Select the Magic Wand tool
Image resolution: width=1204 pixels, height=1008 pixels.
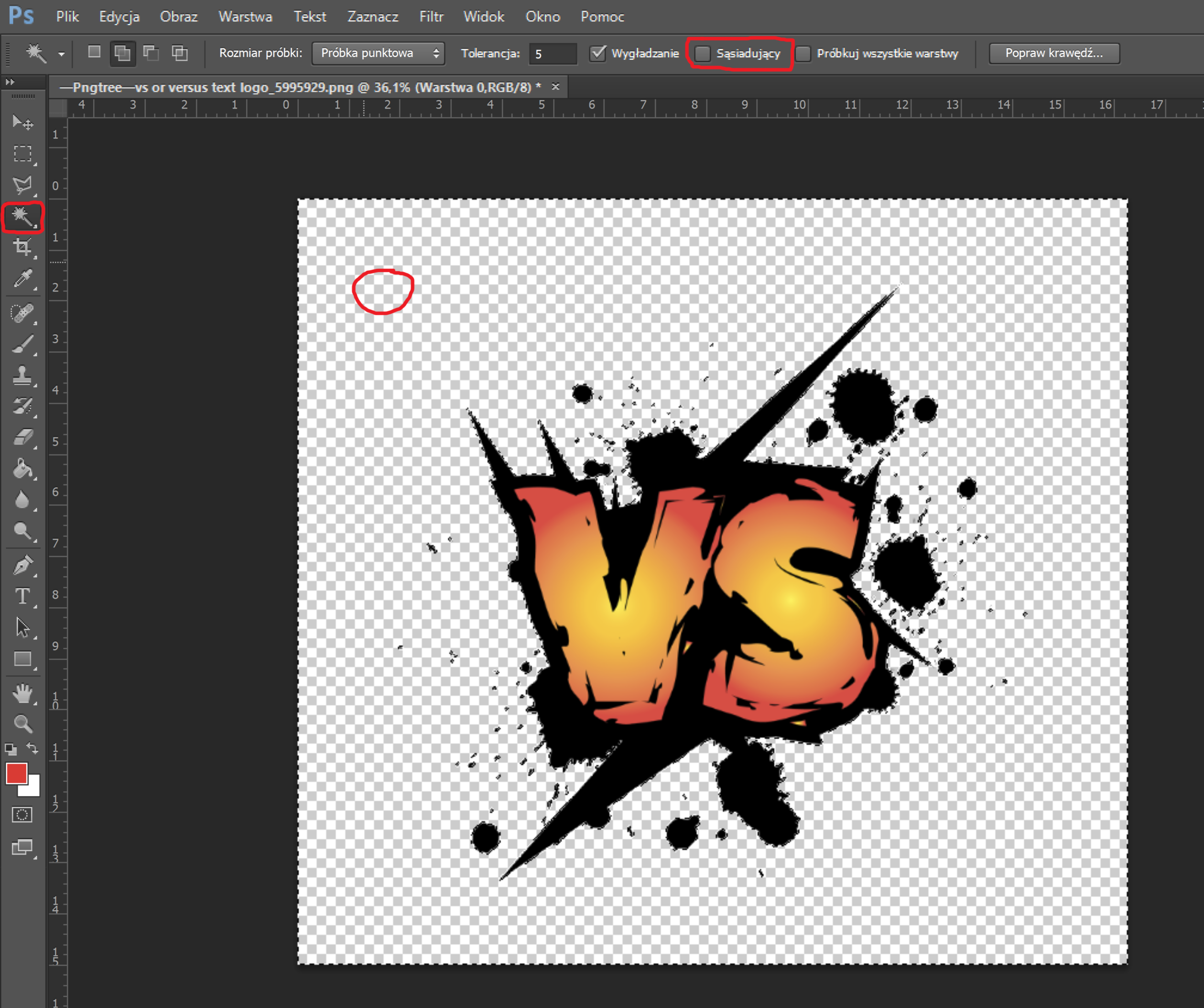pyautogui.click(x=22, y=217)
